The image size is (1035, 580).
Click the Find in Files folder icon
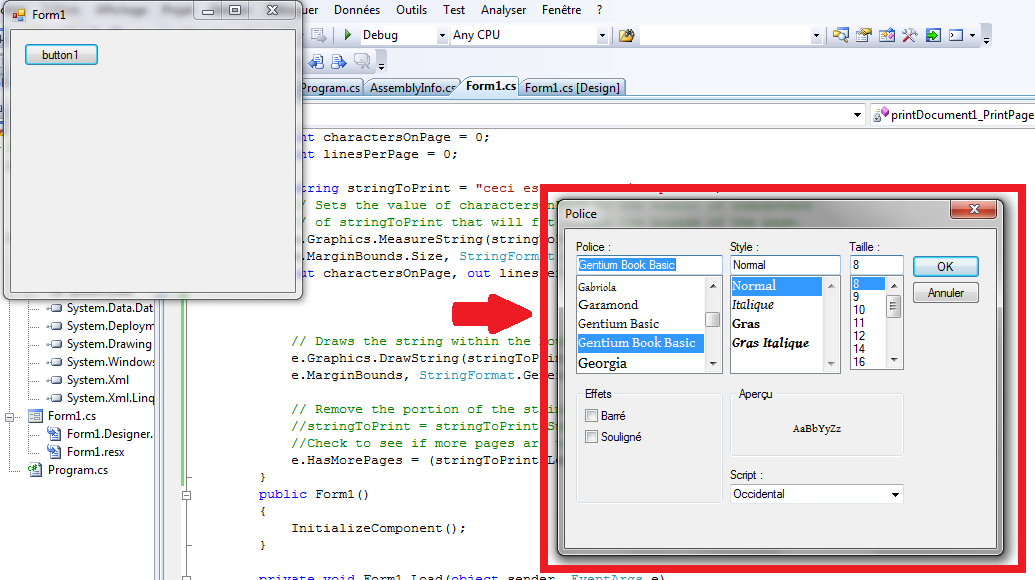627,35
